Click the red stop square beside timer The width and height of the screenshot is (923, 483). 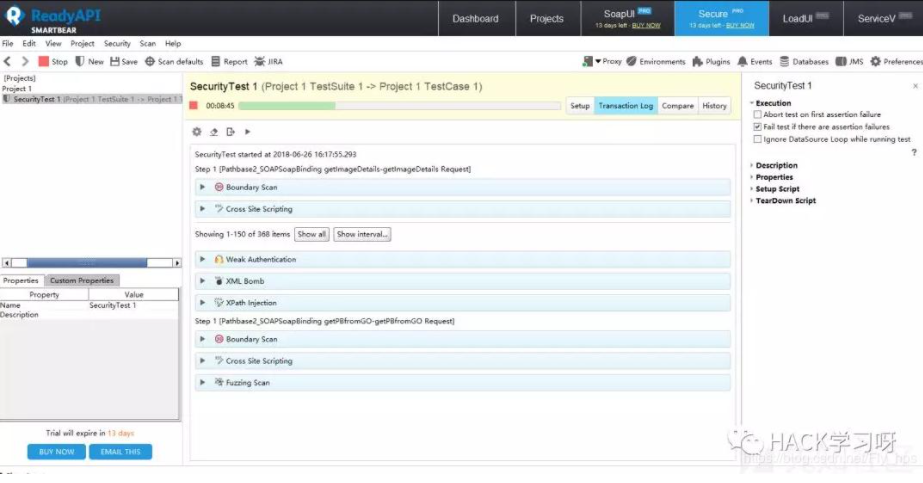click(x=194, y=105)
